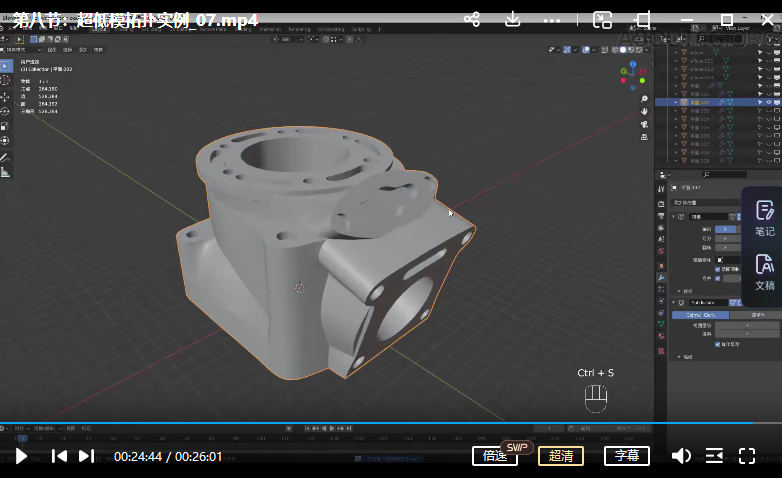Click the volume speaker icon
Screen dimensions: 782x478
point(680,456)
